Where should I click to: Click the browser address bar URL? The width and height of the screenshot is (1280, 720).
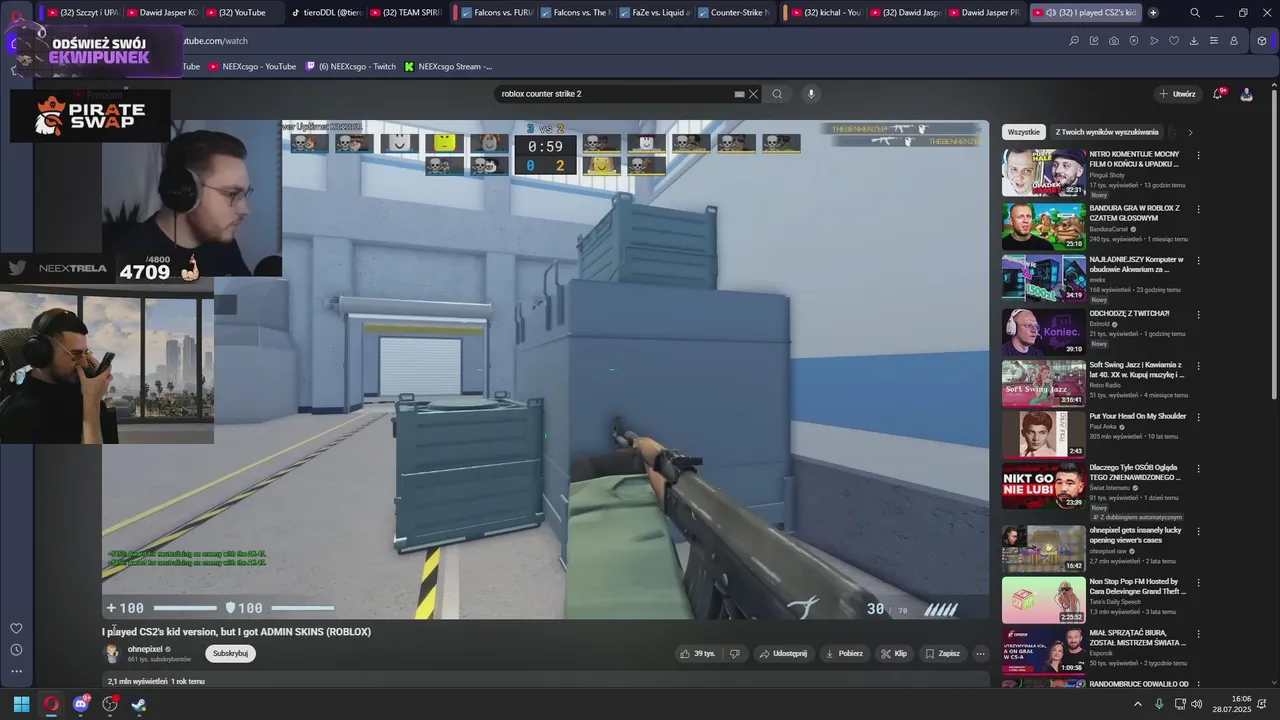pyautogui.click(x=215, y=41)
